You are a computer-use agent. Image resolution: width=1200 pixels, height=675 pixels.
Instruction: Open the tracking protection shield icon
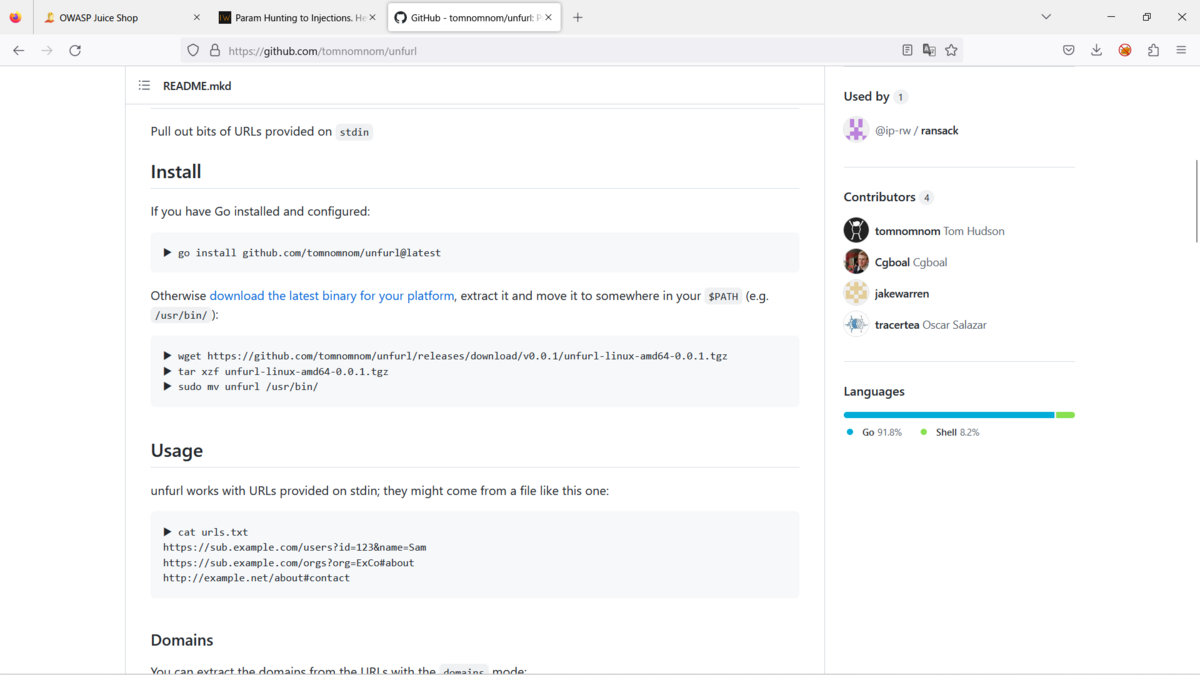193,50
